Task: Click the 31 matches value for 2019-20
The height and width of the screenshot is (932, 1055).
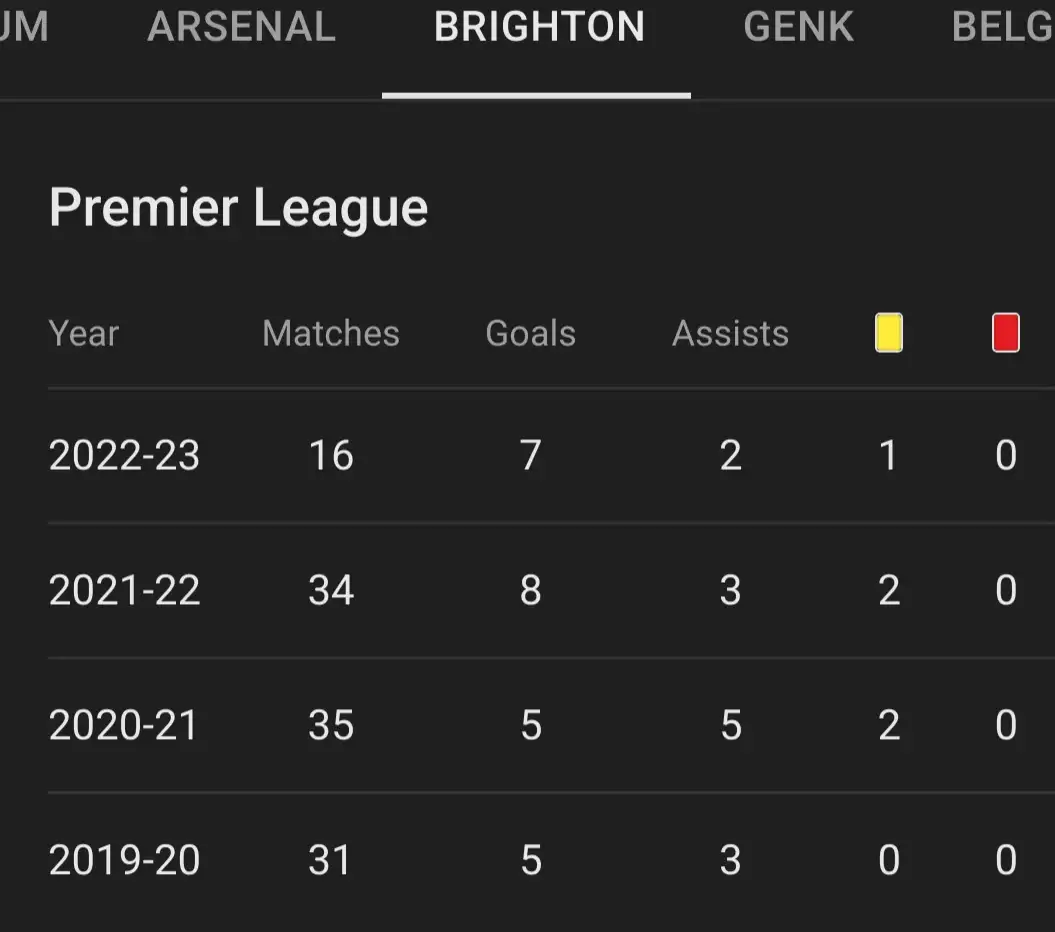Action: [330, 860]
